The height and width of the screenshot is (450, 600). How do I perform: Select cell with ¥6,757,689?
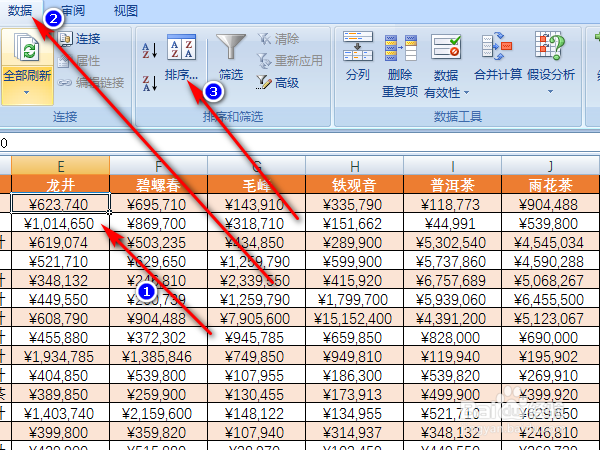pos(452,280)
